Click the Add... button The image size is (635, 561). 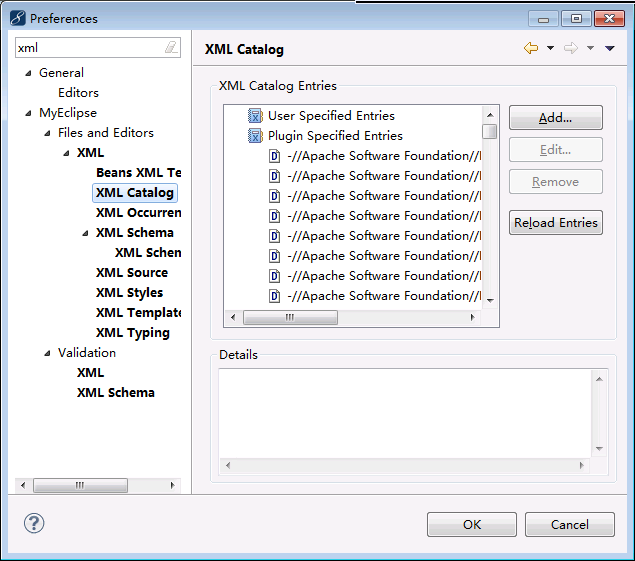[x=556, y=118]
